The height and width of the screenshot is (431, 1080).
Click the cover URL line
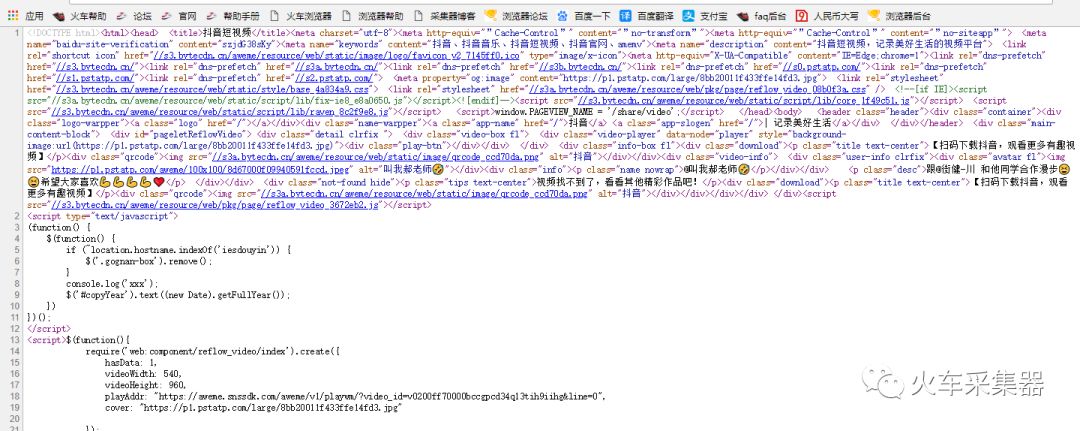(253, 408)
